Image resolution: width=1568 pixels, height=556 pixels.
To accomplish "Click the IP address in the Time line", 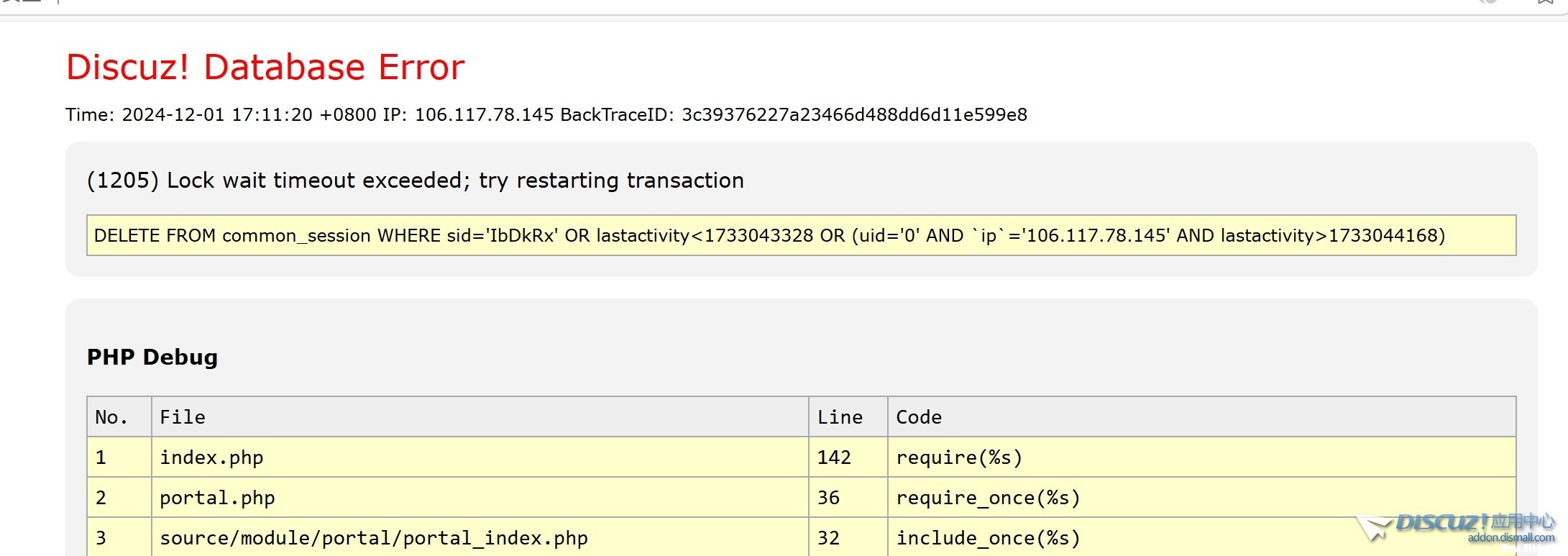I will [484, 115].
